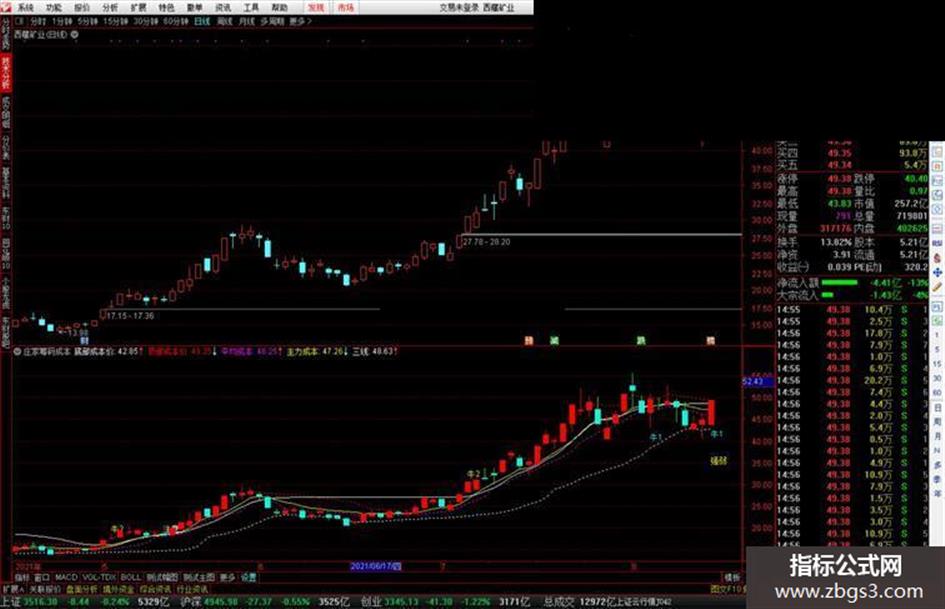Open the round settings icon of 庄家筹码成本 indicator
Viewport: 945px width, 609px height.
click(18, 351)
